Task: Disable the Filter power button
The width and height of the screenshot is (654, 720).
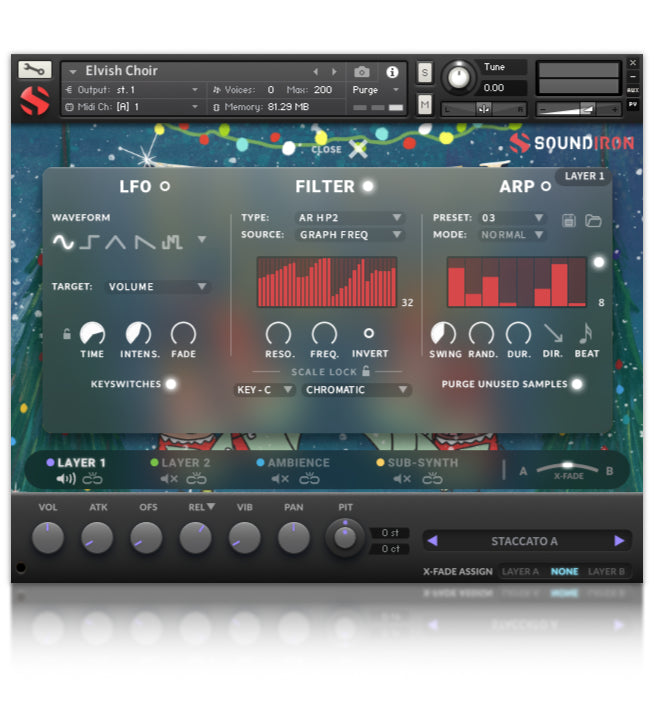Action: 368,186
